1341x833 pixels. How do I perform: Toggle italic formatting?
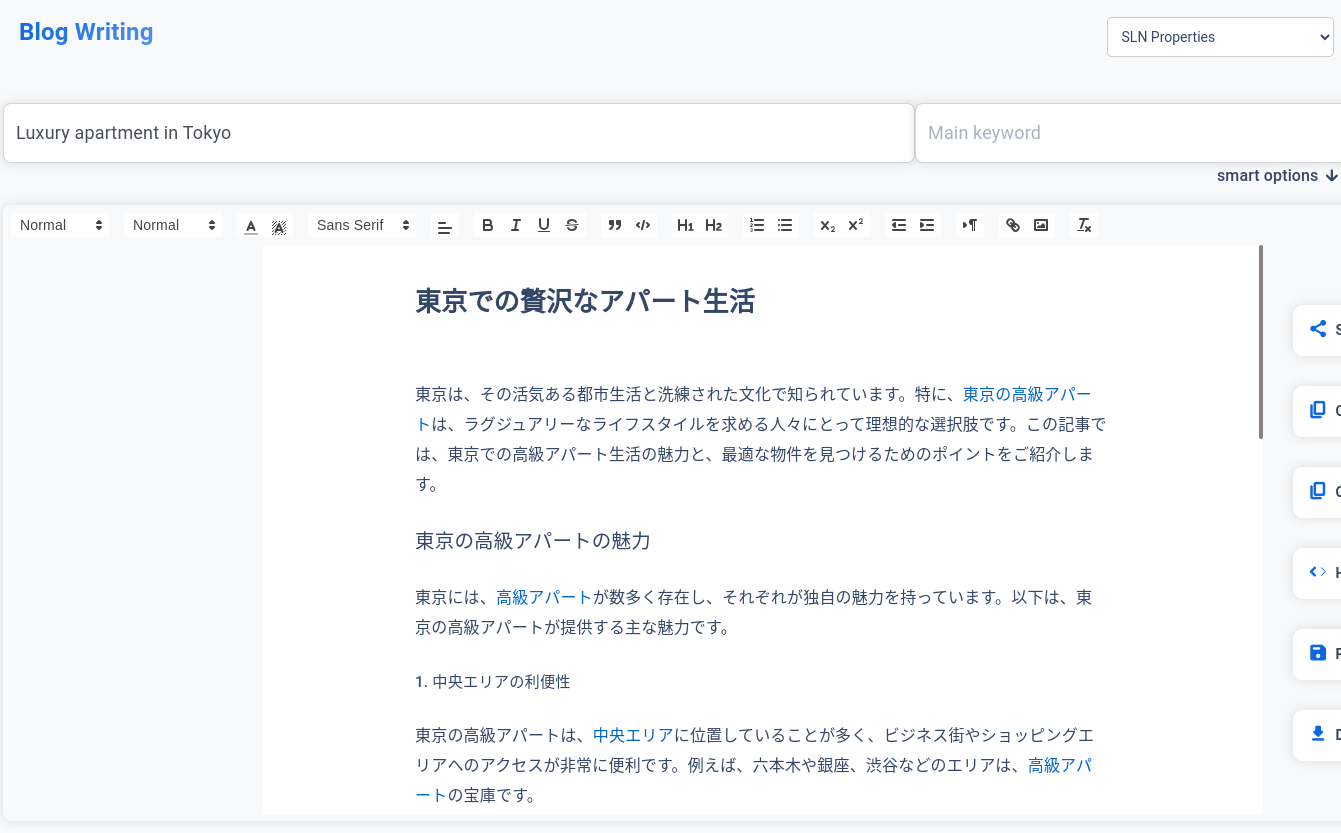516,225
